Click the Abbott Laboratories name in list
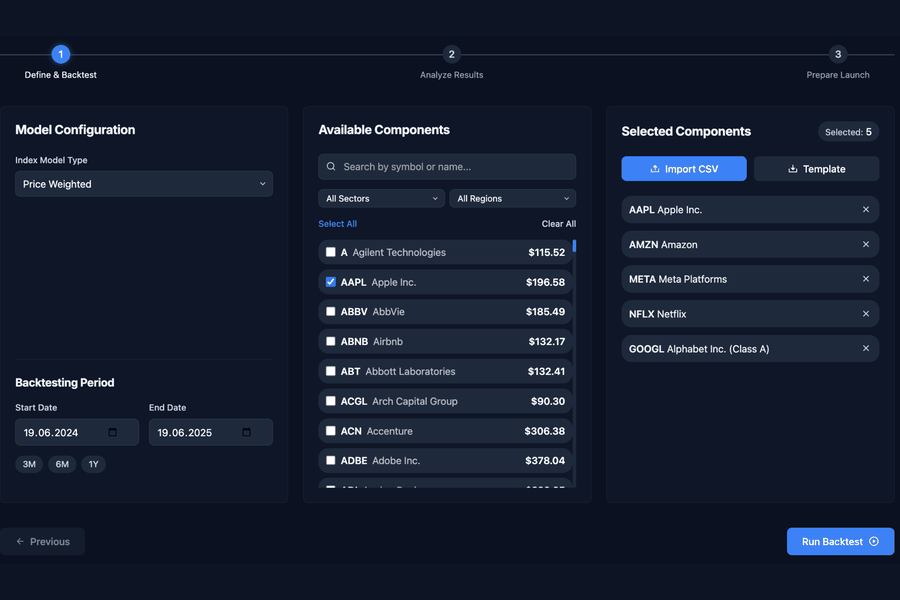Screen dimensions: 900x600 pyautogui.click(x=410, y=371)
